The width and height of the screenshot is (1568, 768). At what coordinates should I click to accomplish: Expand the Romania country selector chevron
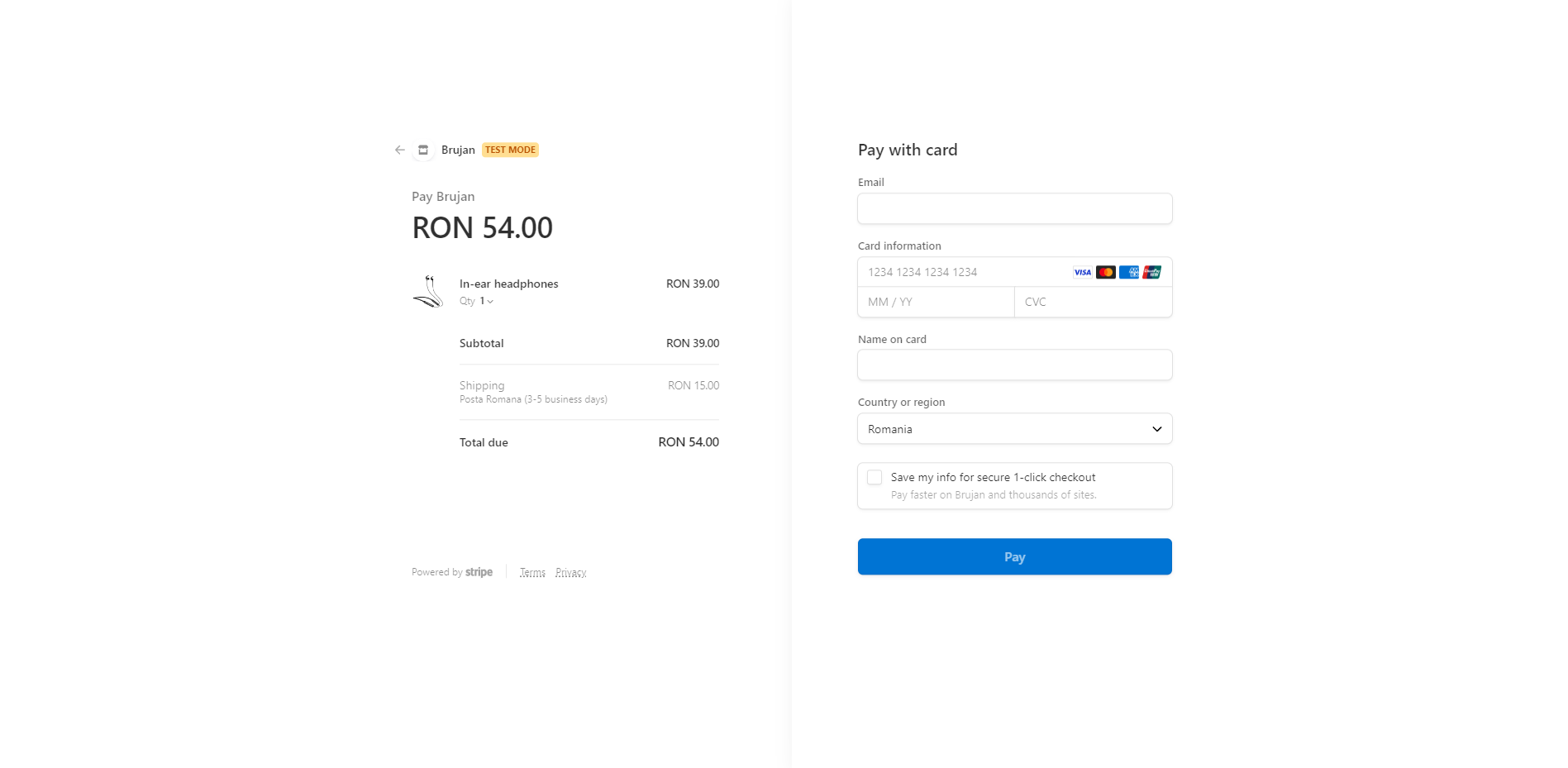point(1156,428)
